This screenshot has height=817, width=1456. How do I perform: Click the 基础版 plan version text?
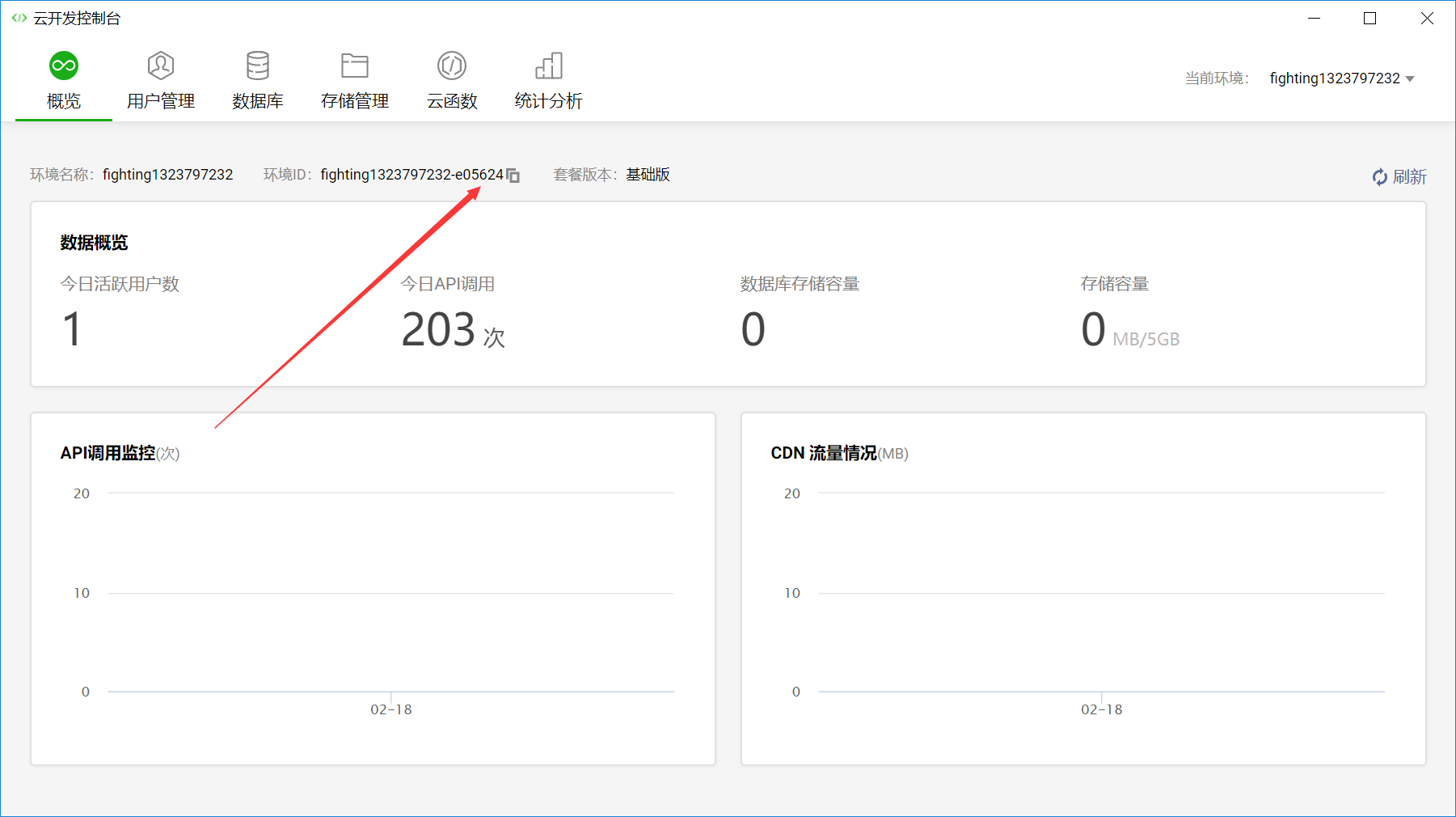(x=648, y=175)
